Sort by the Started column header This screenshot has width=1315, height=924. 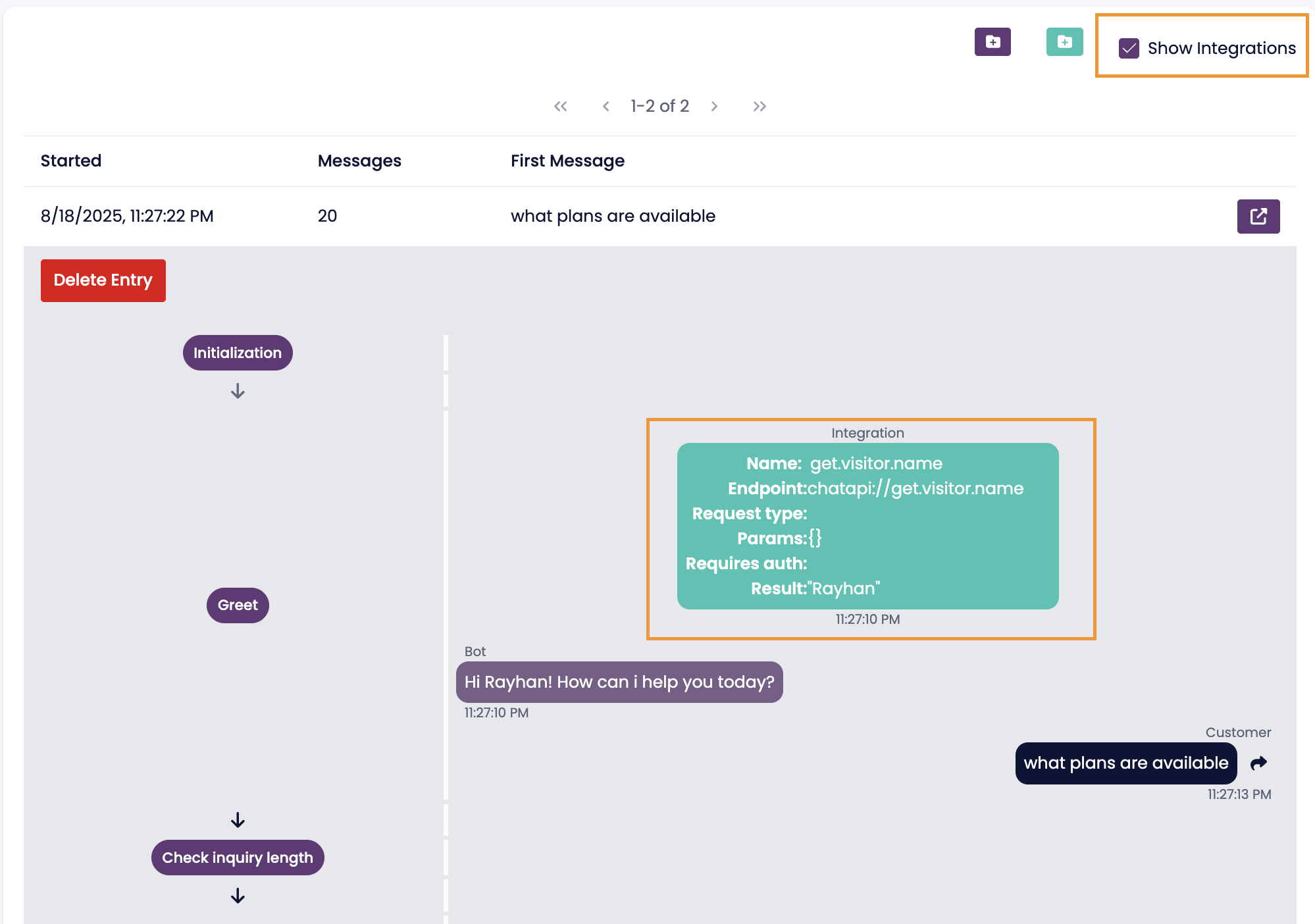pos(71,161)
